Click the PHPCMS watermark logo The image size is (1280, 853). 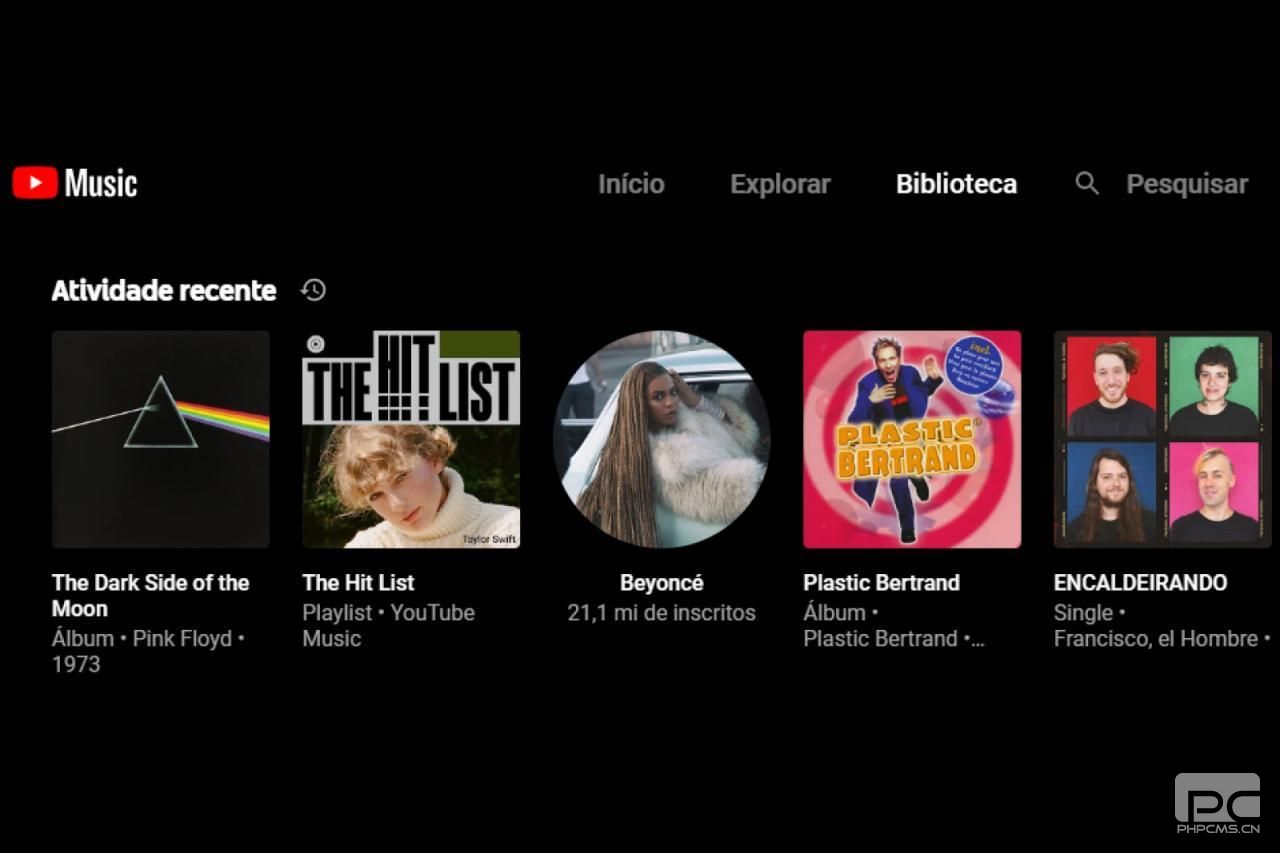pos(1217,803)
